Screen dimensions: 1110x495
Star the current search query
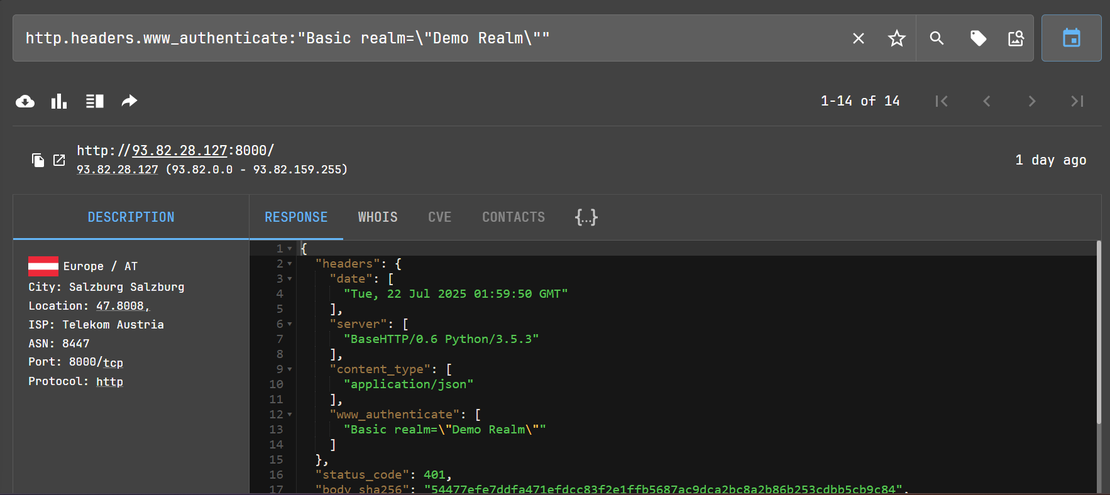[x=897, y=38]
